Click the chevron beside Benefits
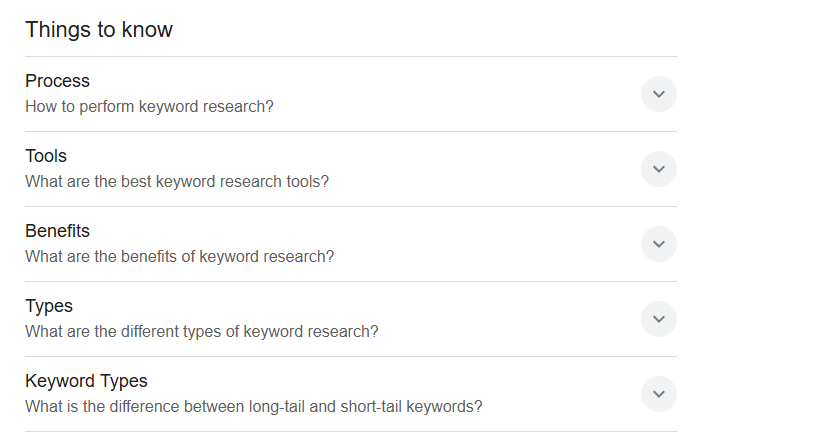 [x=658, y=244]
